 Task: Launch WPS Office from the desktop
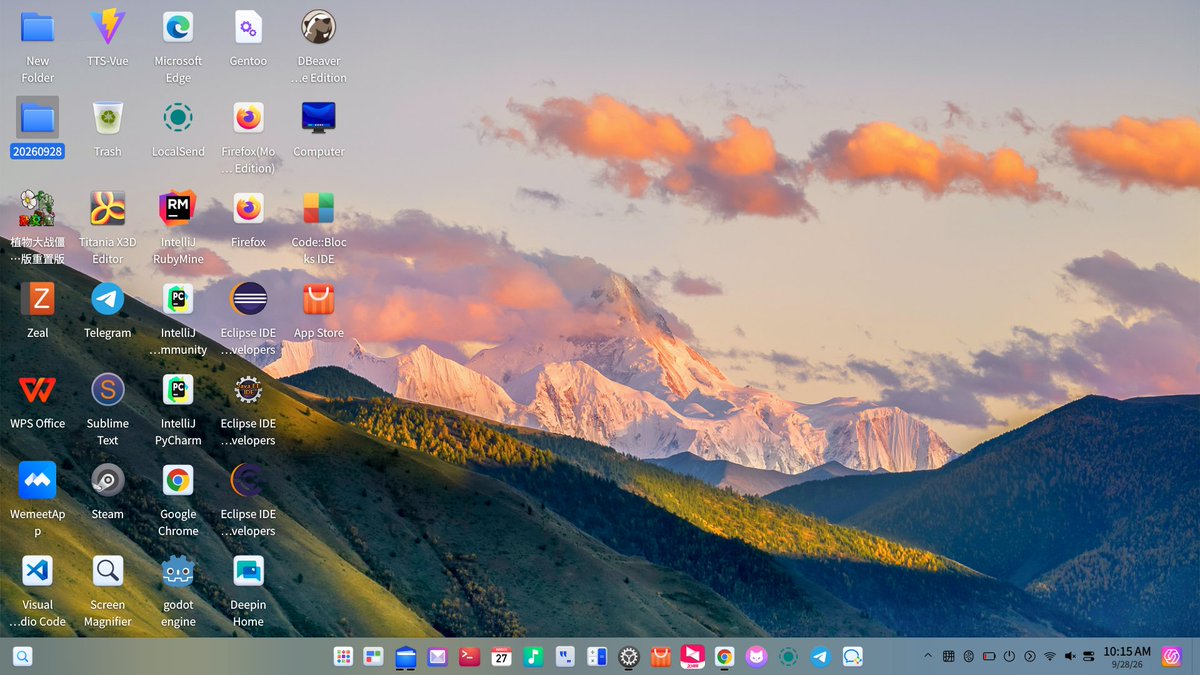[x=38, y=389]
